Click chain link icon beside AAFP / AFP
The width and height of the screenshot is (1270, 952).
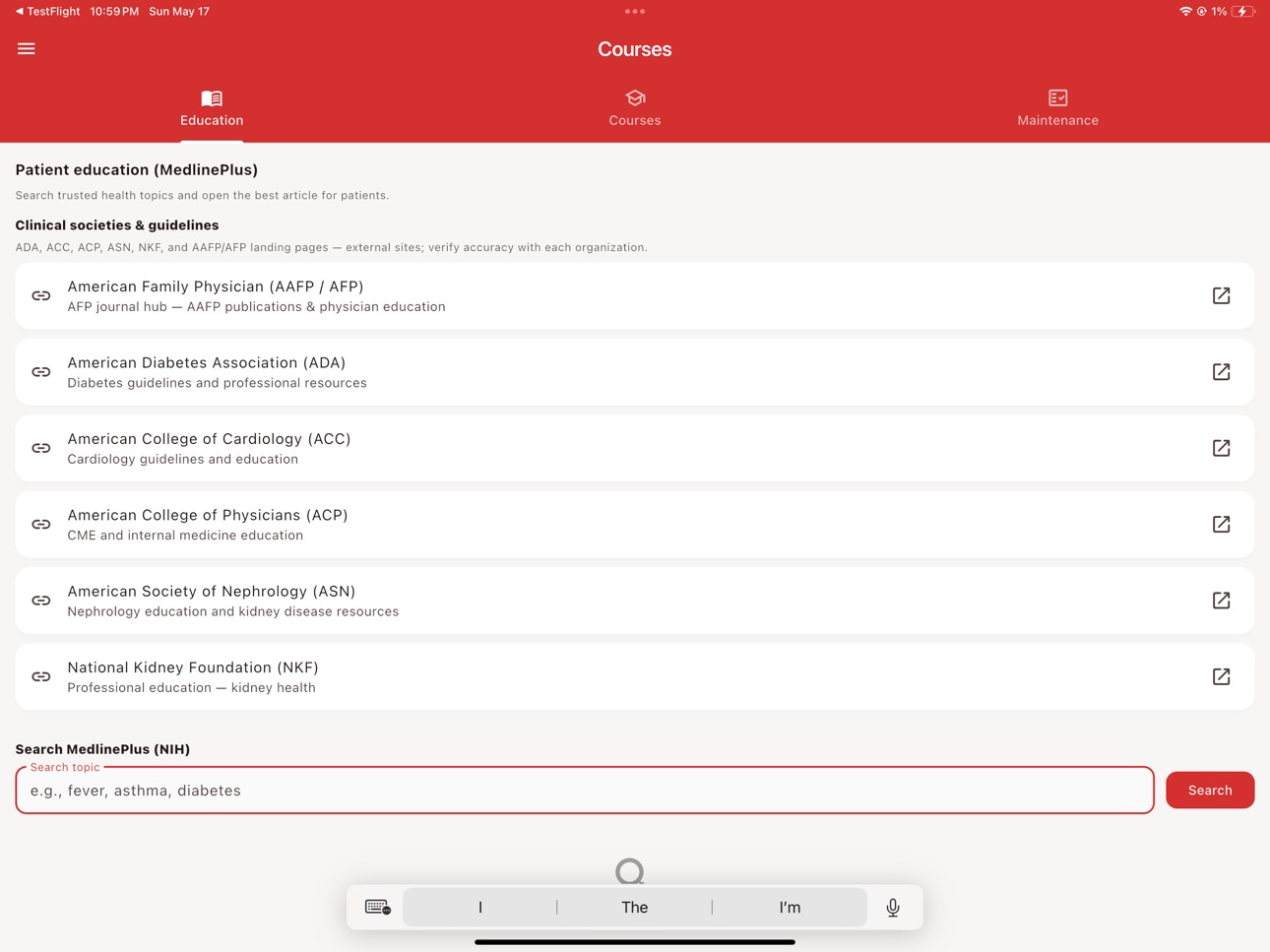(41, 295)
